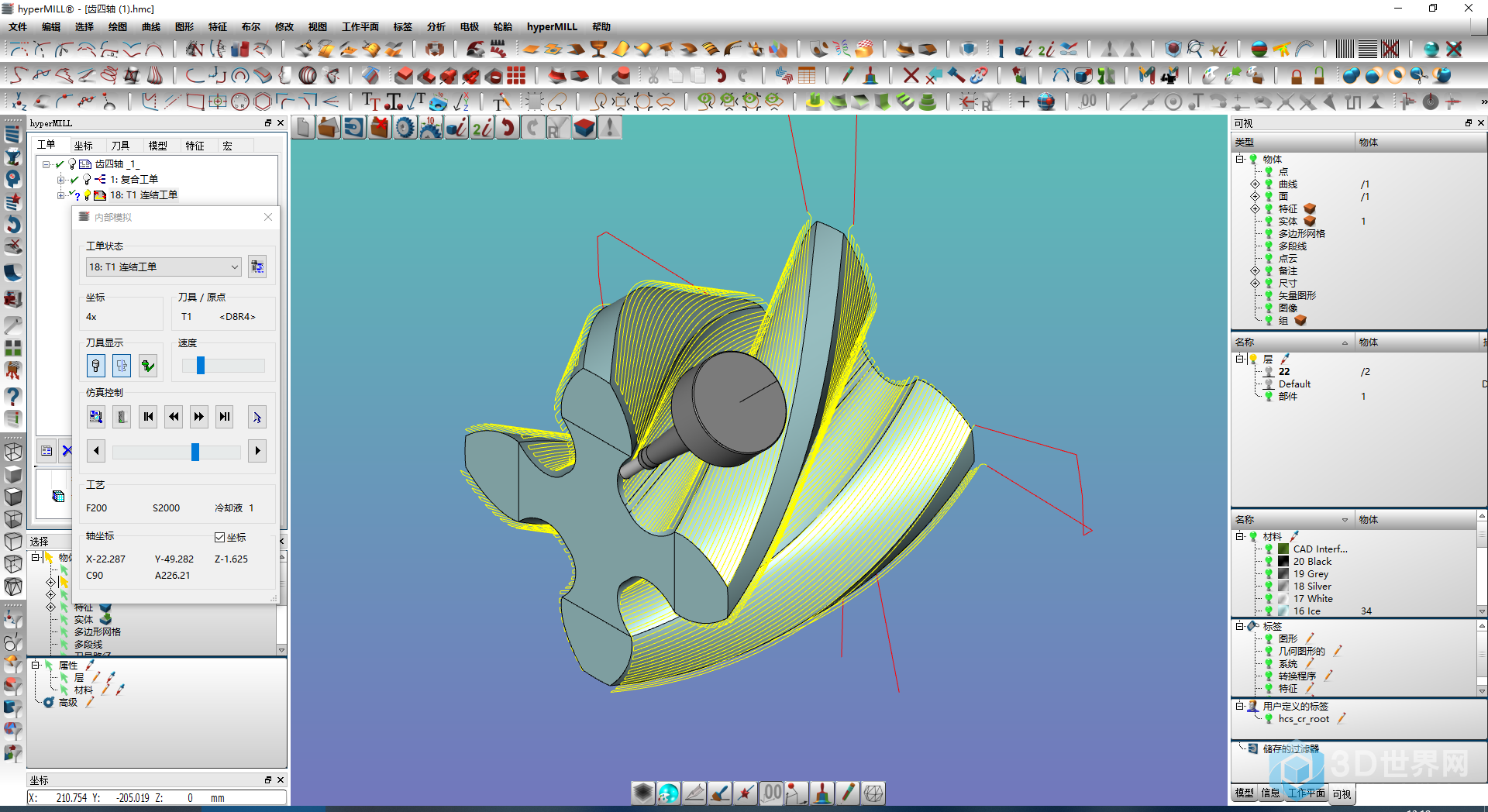Click the closed padlock icon in toolbar
This screenshot has width=1488, height=812.
[x=1296, y=75]
